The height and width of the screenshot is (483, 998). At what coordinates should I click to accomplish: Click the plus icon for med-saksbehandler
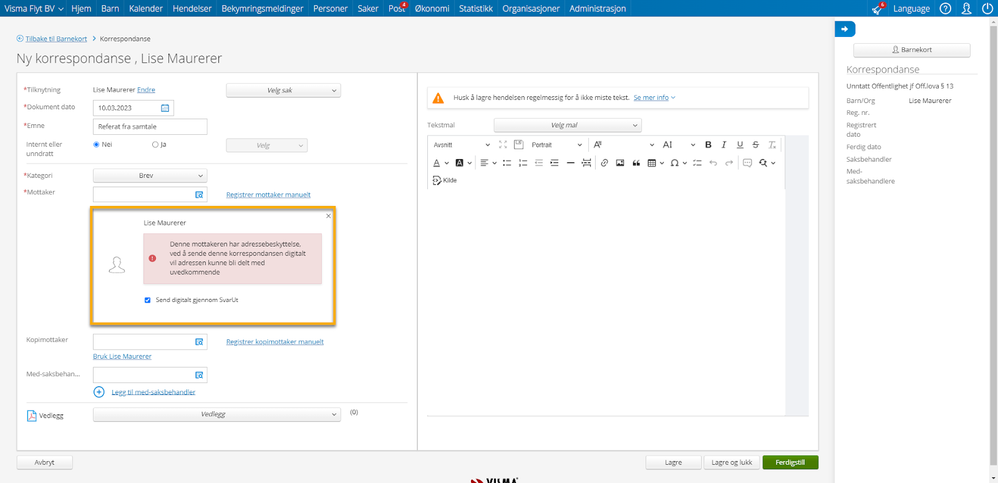[x=99, y=392]
